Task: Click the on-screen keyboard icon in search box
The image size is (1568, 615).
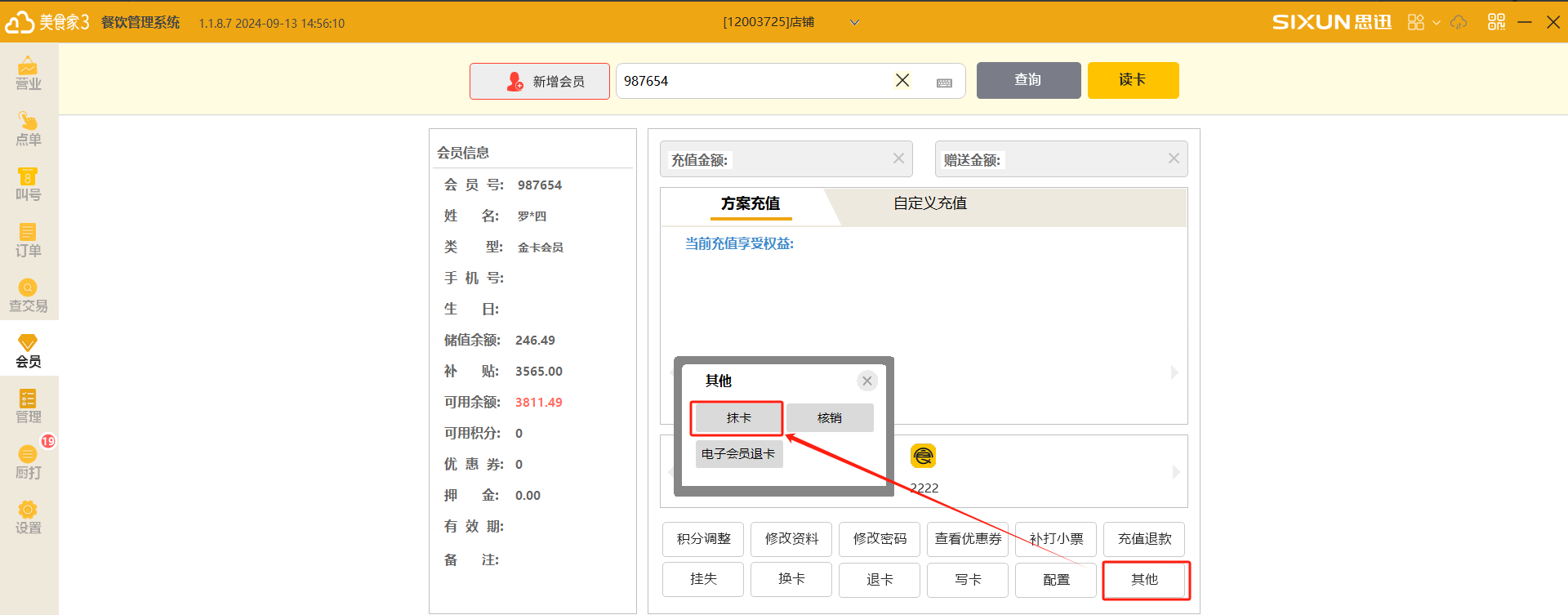Action: 944,82
